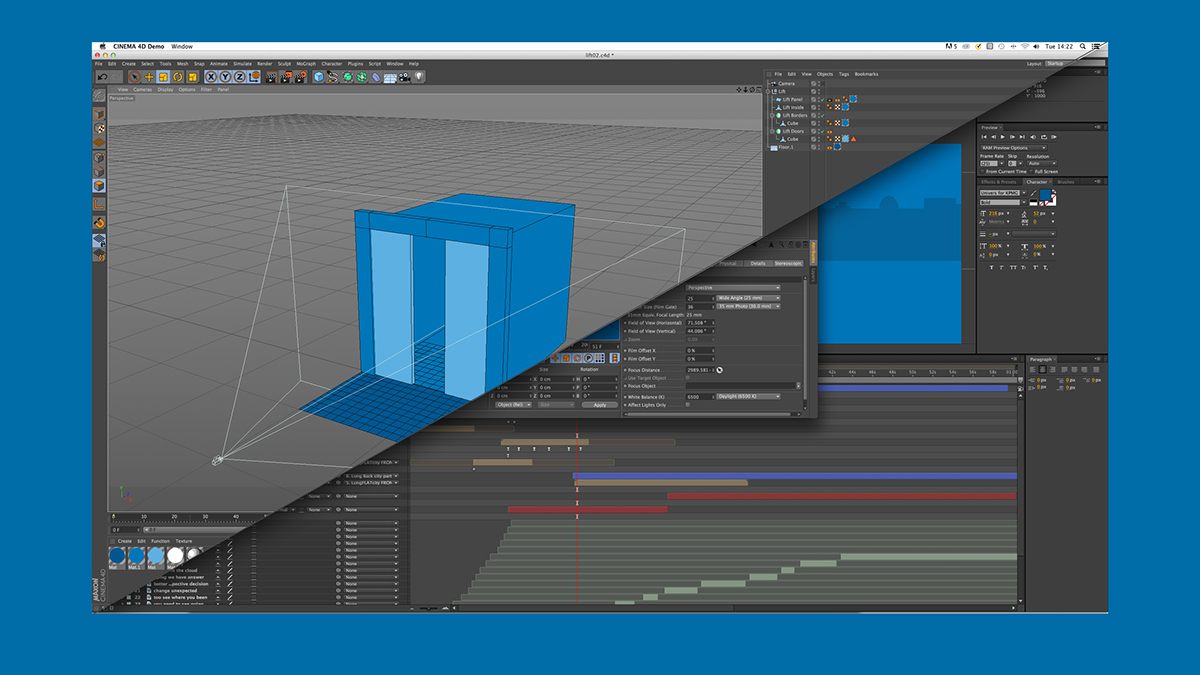1200x675 pixels.
Task: Click the Undo arrow in Cinema 4D toolbar
Action: (102, 77)
